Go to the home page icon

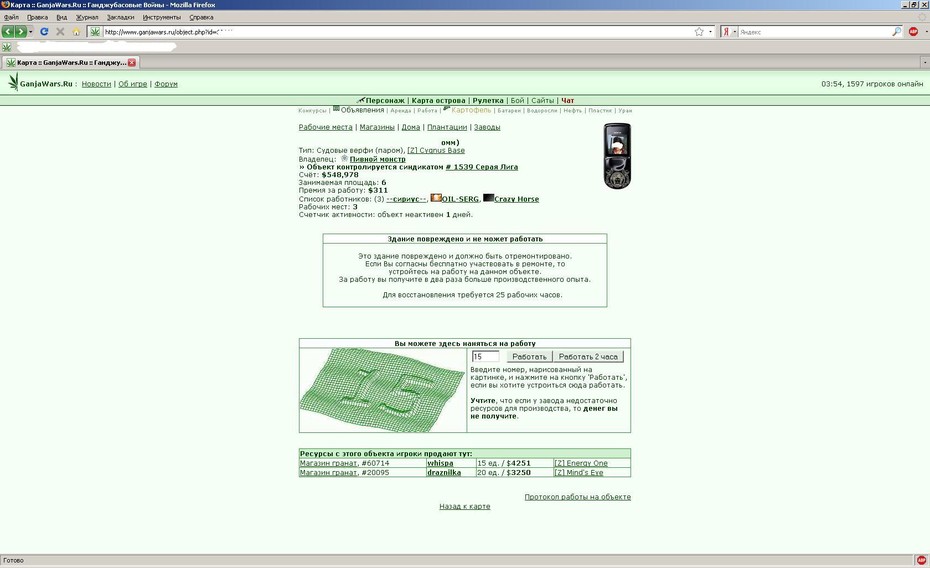76,31
